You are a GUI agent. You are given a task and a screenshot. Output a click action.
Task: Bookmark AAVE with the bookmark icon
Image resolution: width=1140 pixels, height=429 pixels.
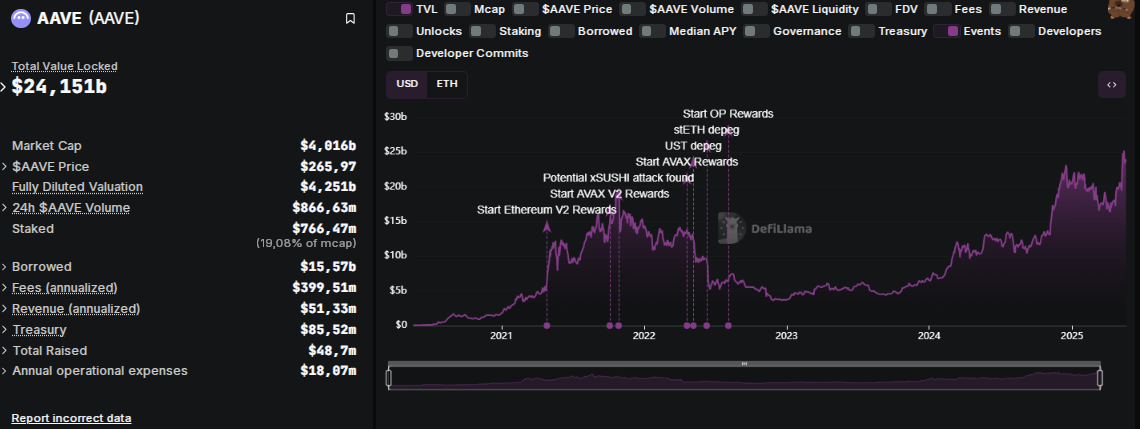(350, 18)
